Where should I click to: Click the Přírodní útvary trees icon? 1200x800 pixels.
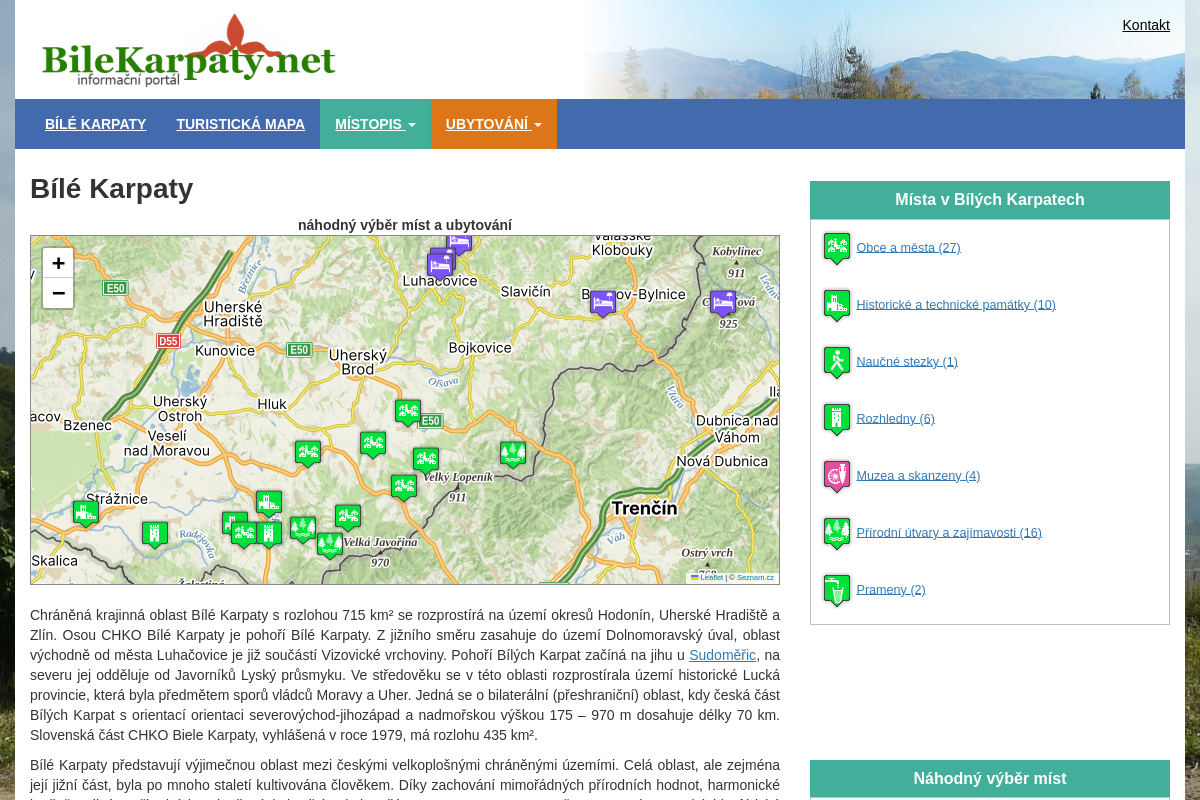836,532
